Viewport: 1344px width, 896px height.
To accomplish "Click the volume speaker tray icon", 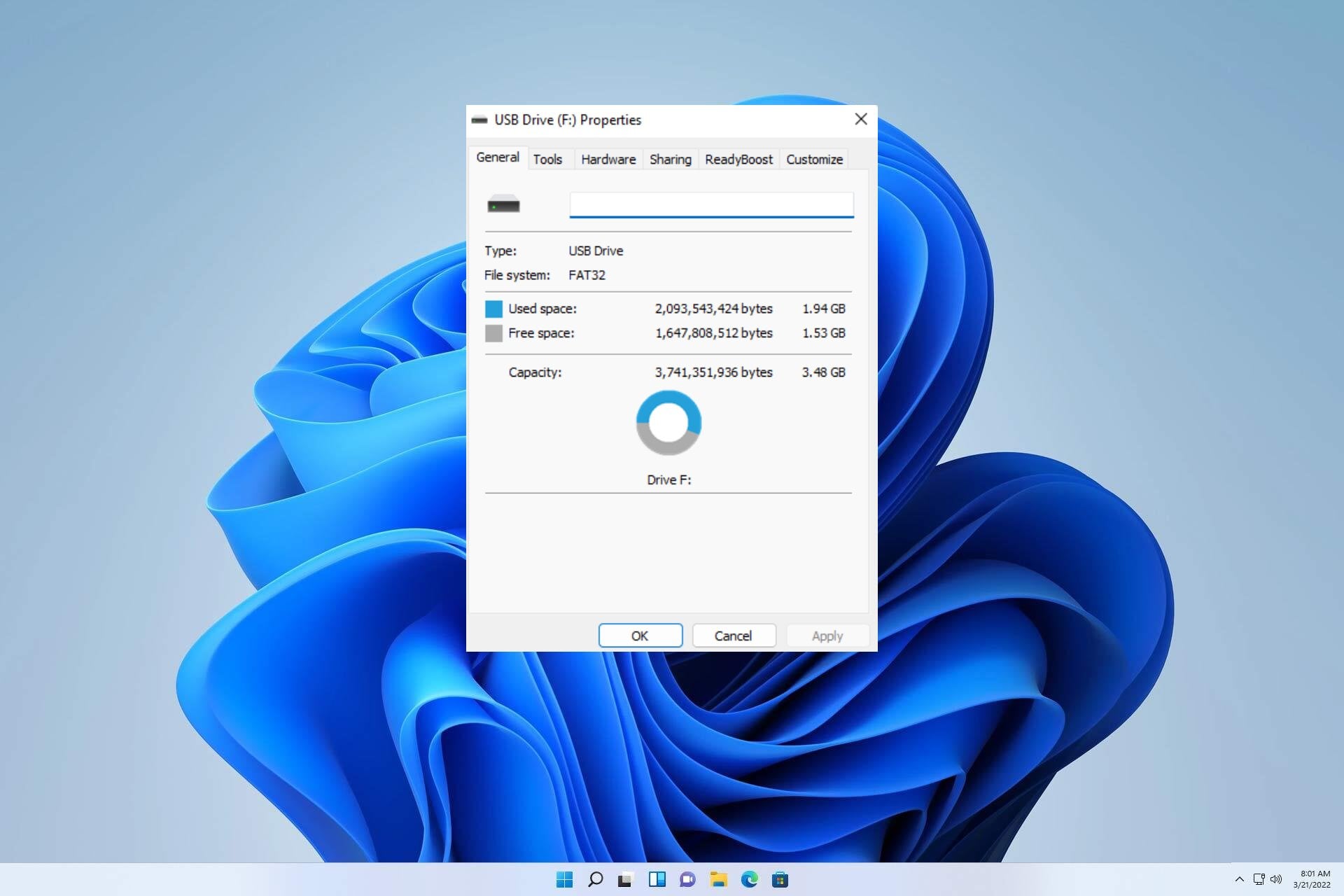I will [1276, 879].
